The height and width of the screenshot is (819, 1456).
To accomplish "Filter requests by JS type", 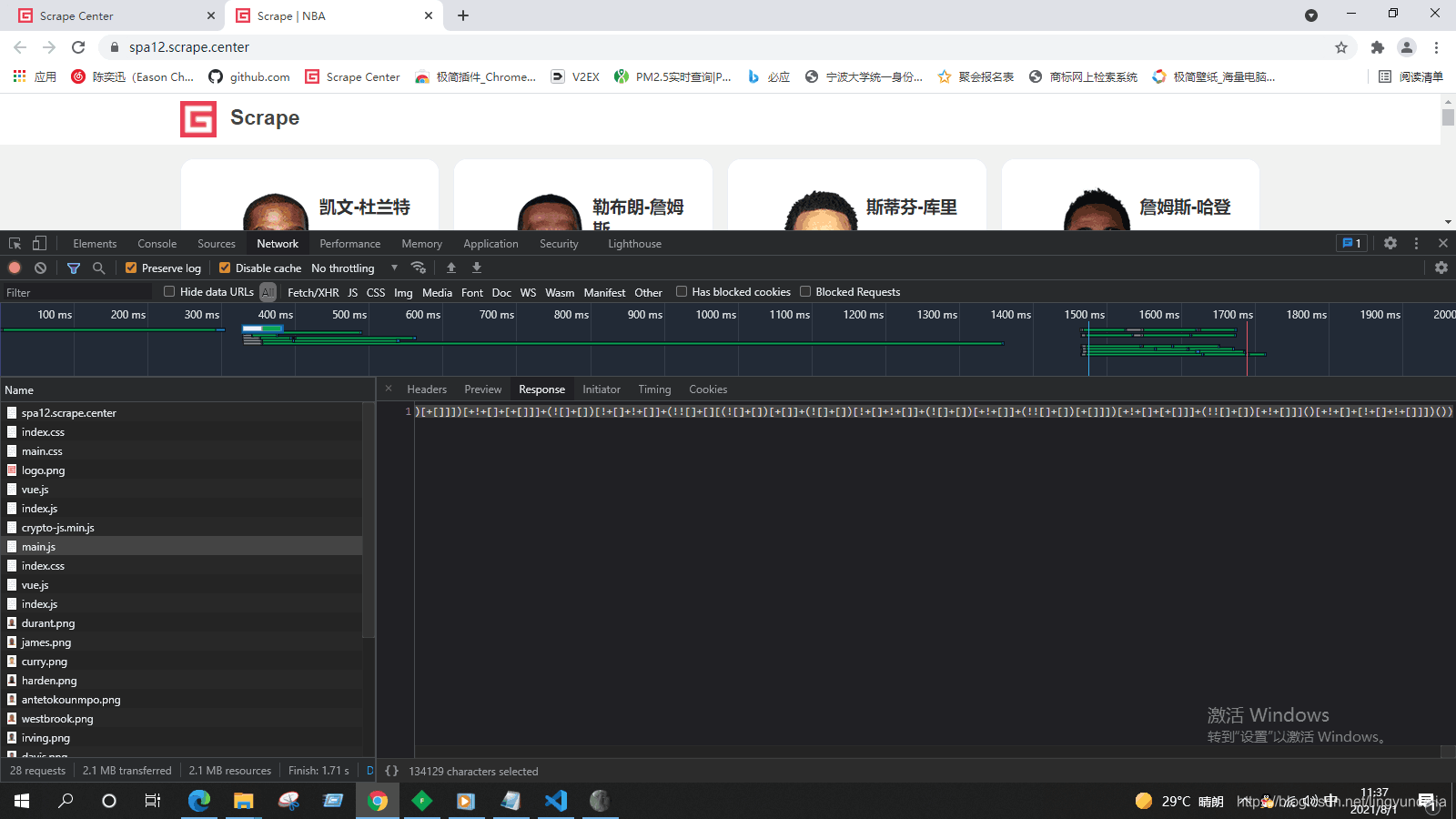I will tap(352, 292).
